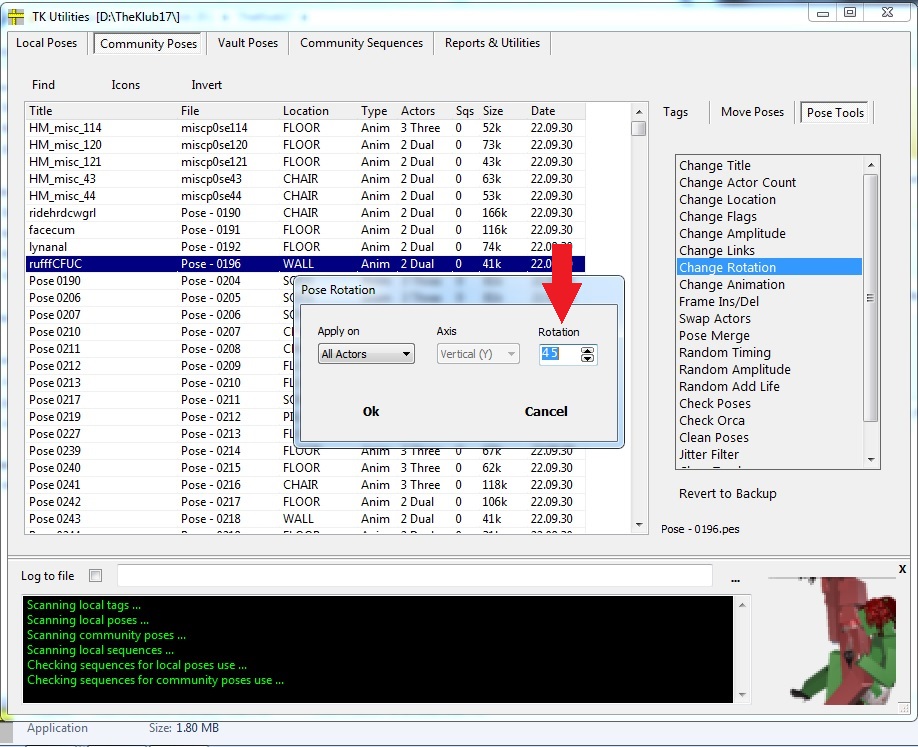918x747 pixels.
Task: Select Jitter Filter tool
Action: [x=708, y=454]
